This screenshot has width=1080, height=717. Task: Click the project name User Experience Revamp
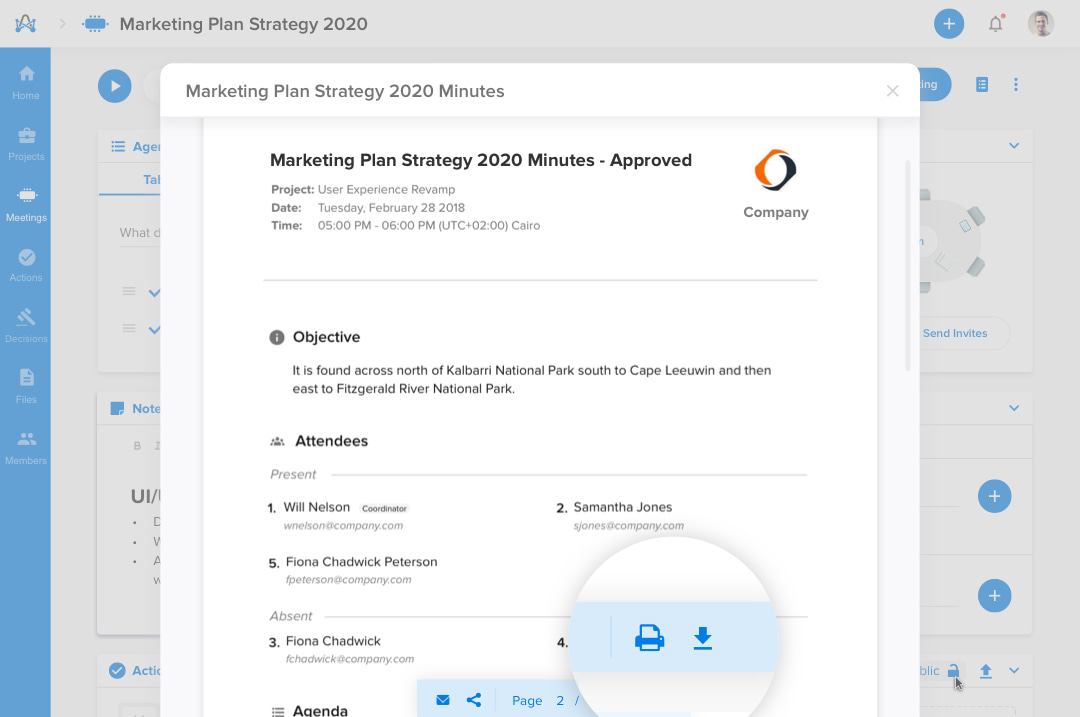coord(386,189)
